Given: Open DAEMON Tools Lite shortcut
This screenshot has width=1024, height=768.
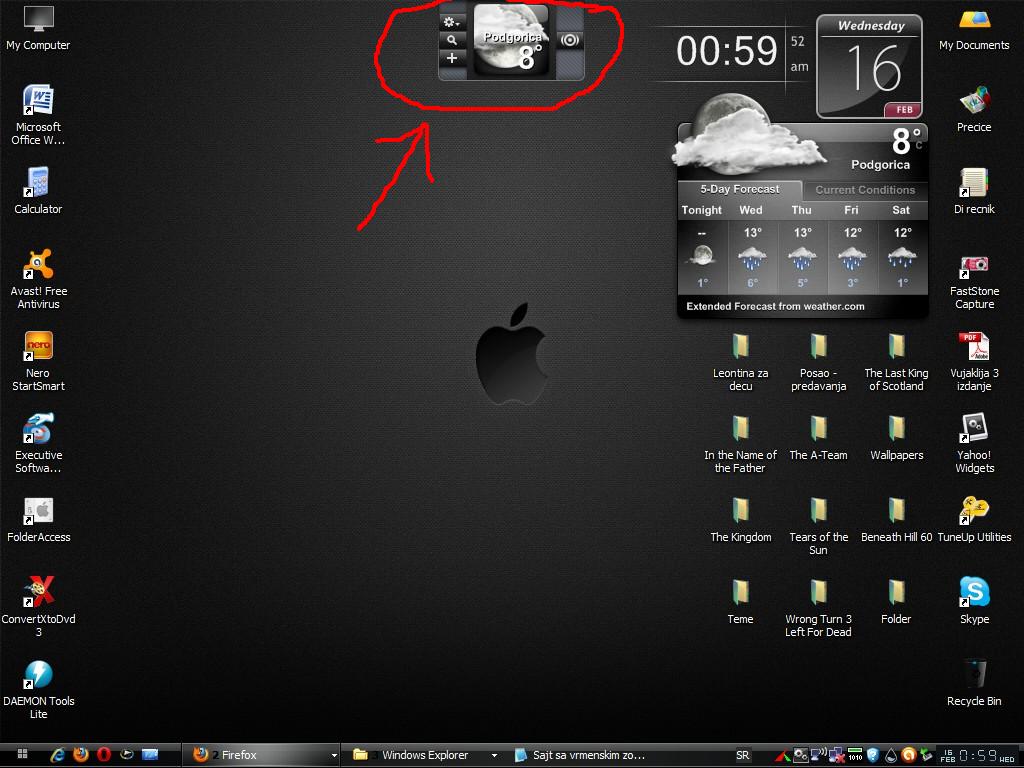Looking at the screenshot, I should (38, 689).
